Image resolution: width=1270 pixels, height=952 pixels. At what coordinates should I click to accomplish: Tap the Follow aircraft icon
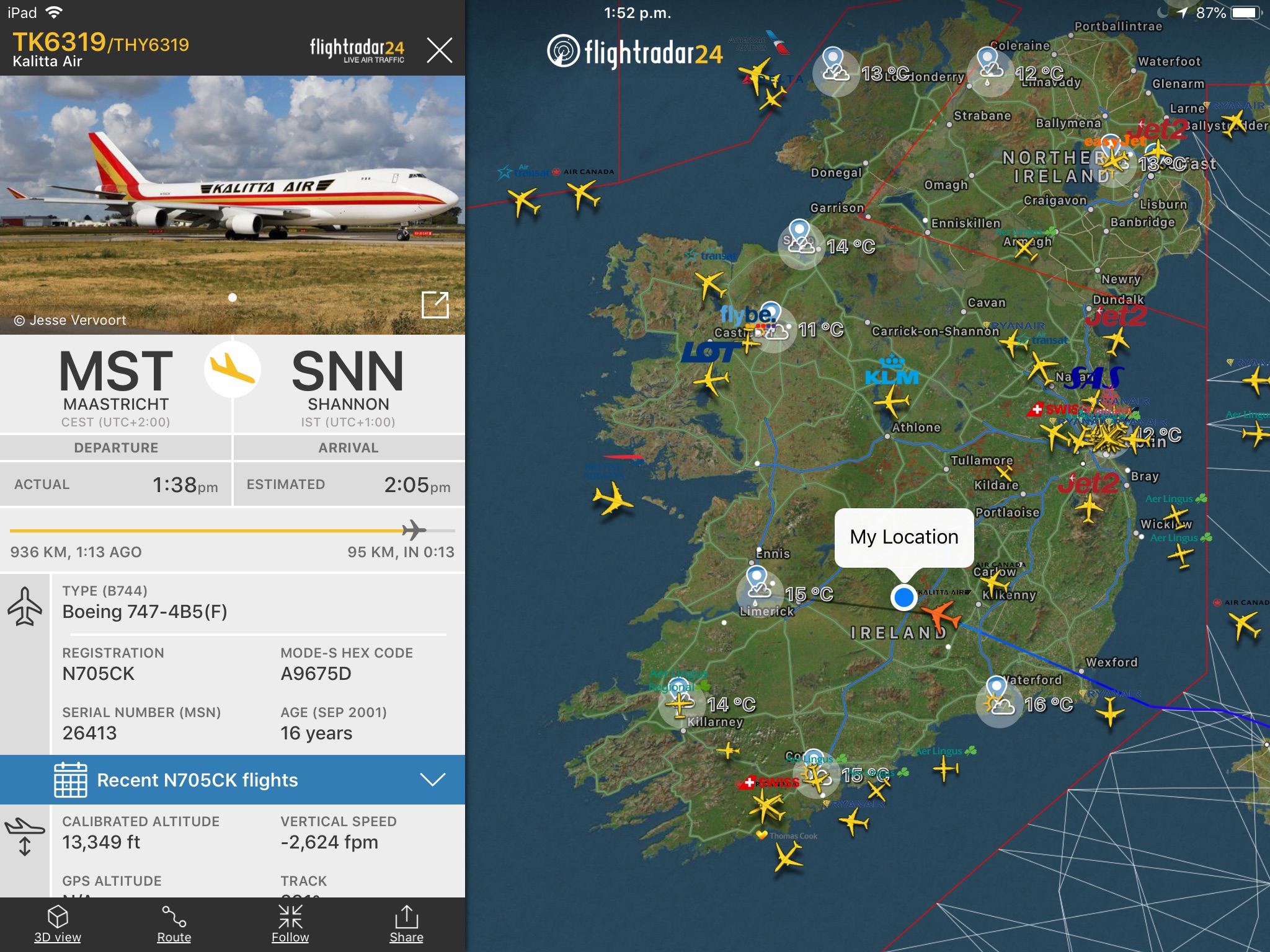[x=290, y=917]
